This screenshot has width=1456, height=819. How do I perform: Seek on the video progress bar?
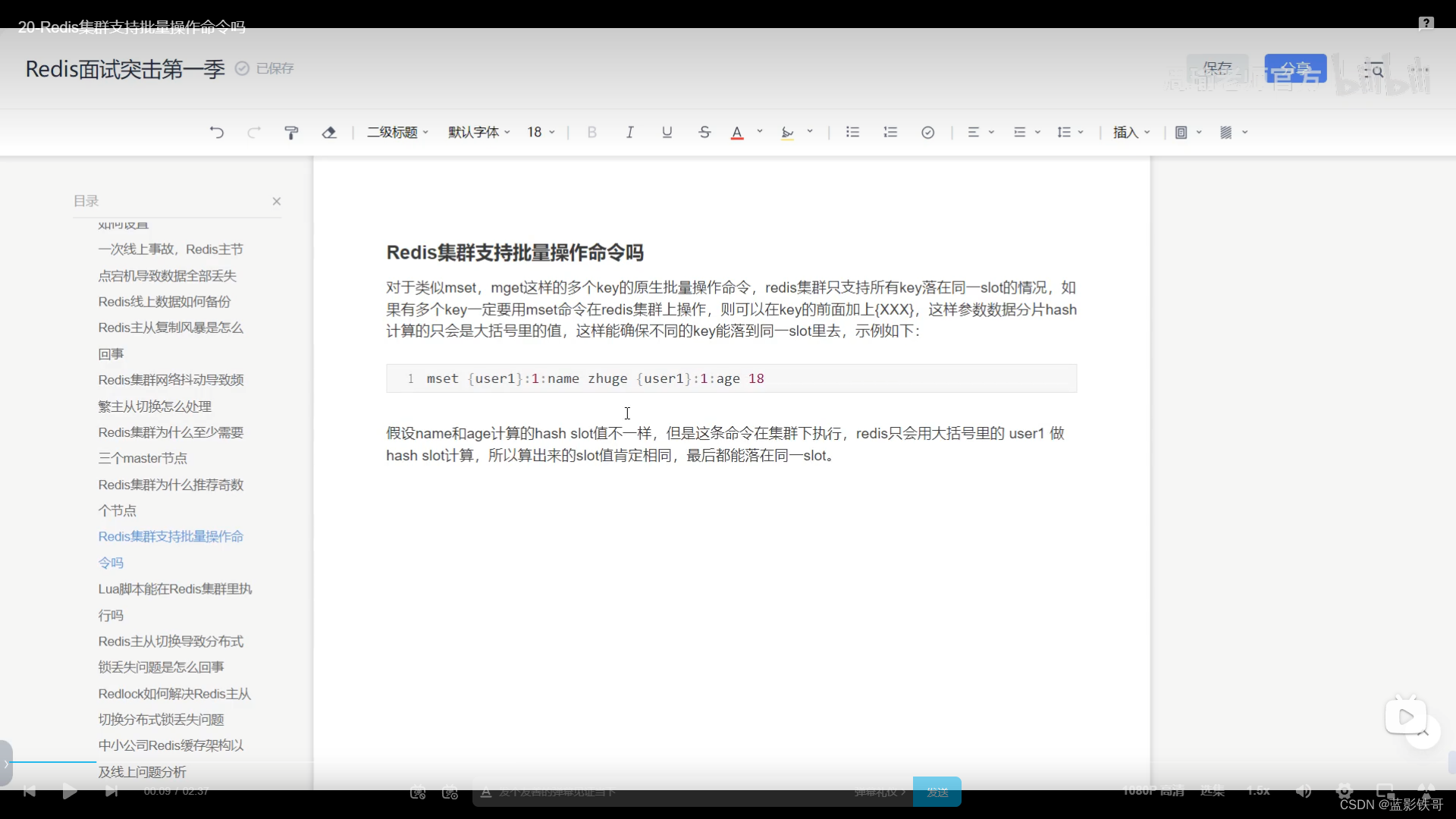point(728,761)
